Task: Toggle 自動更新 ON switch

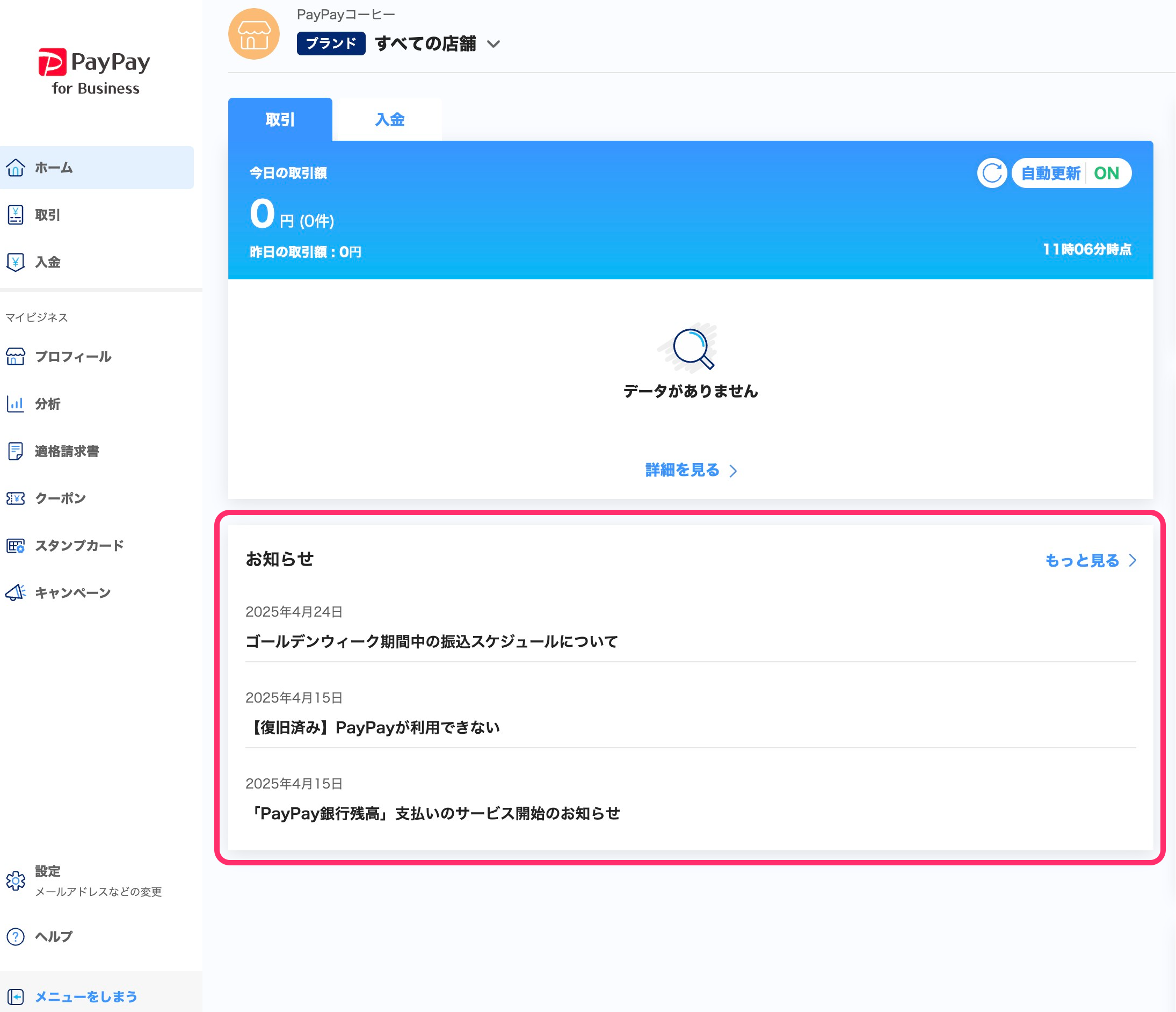Action: [1071, 173]
